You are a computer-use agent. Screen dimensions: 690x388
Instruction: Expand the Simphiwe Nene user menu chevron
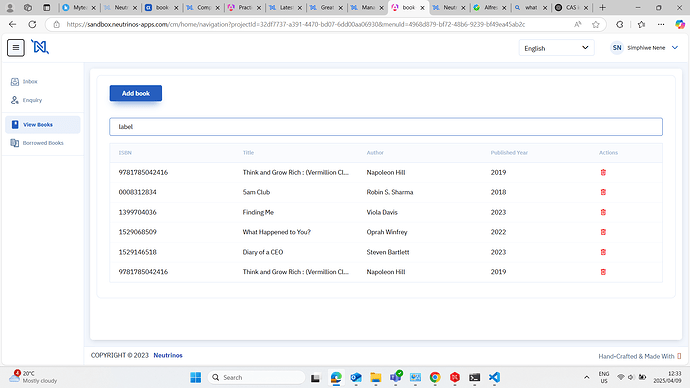point(675,48)
